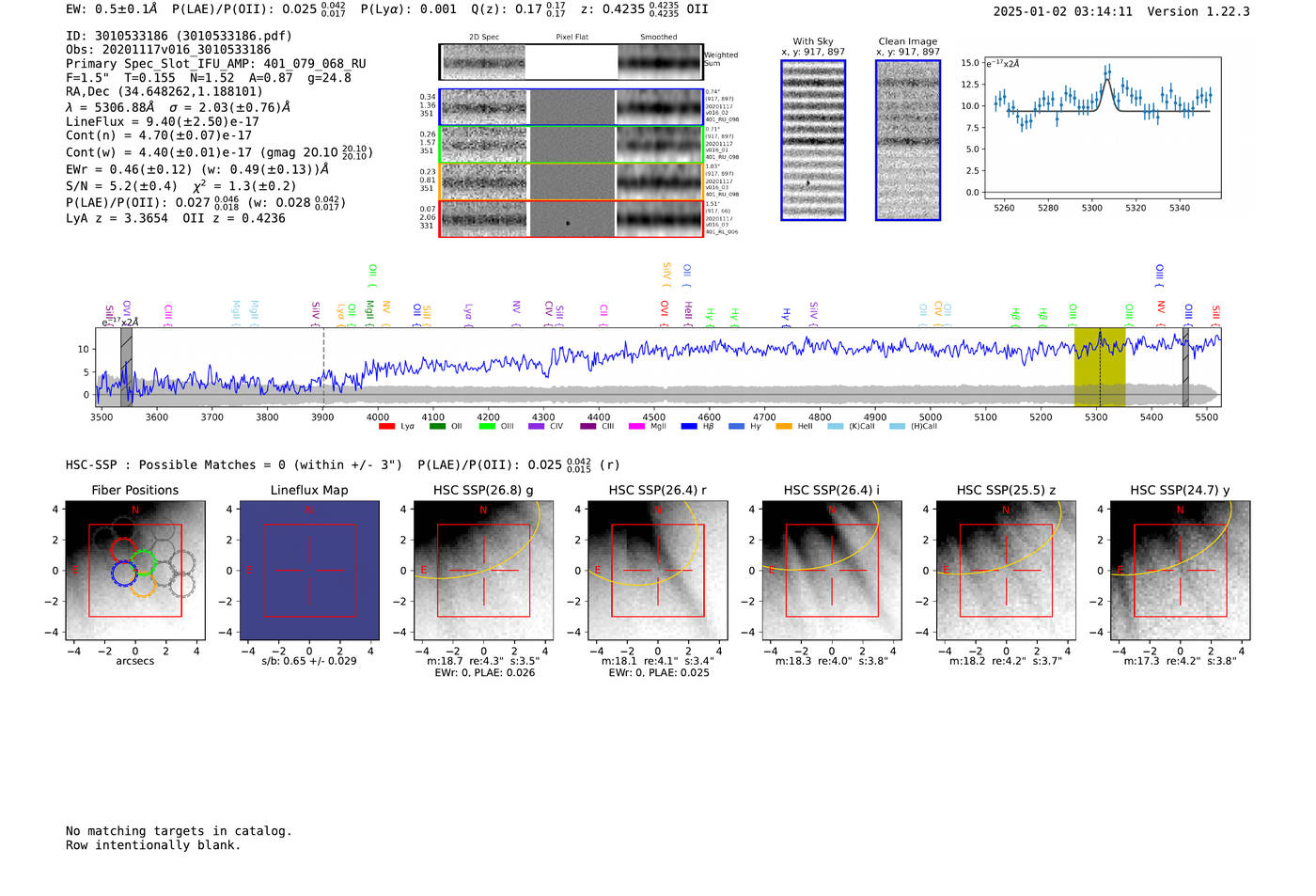Image resolution: width=1316 pixels, height=896 pixels.
Task: Open the With Sky cutout image
Action: pos(813,140)
